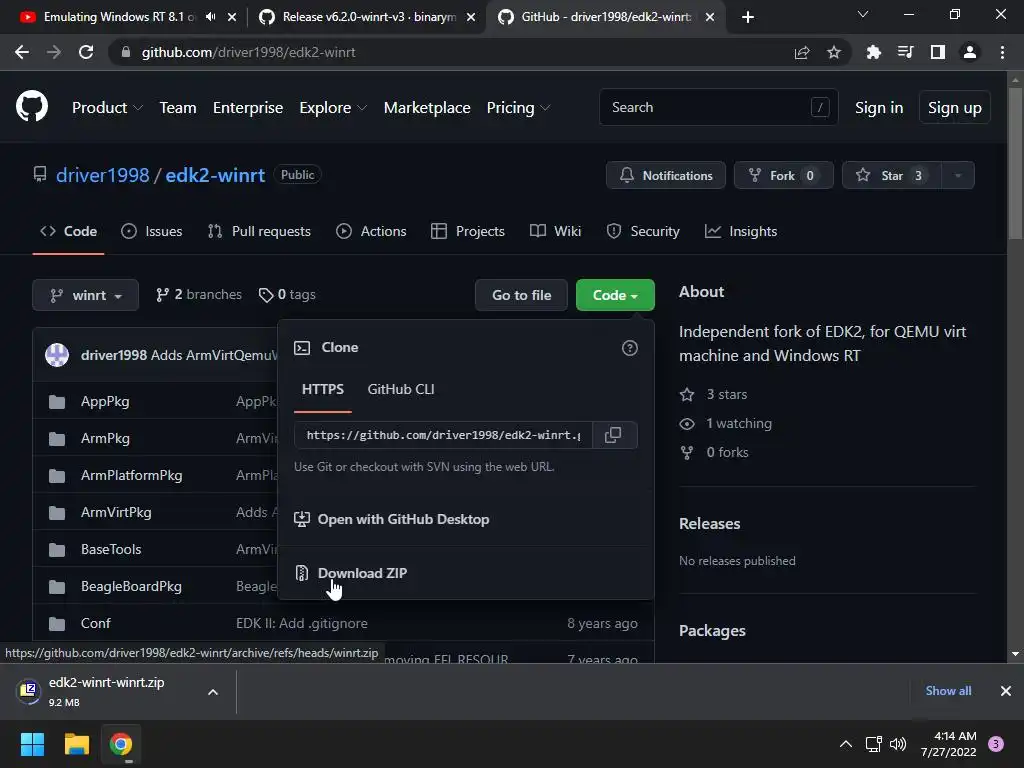Screen dimensions: 1024x768
Task: Open the winrt branch selector
Action: 86,295
